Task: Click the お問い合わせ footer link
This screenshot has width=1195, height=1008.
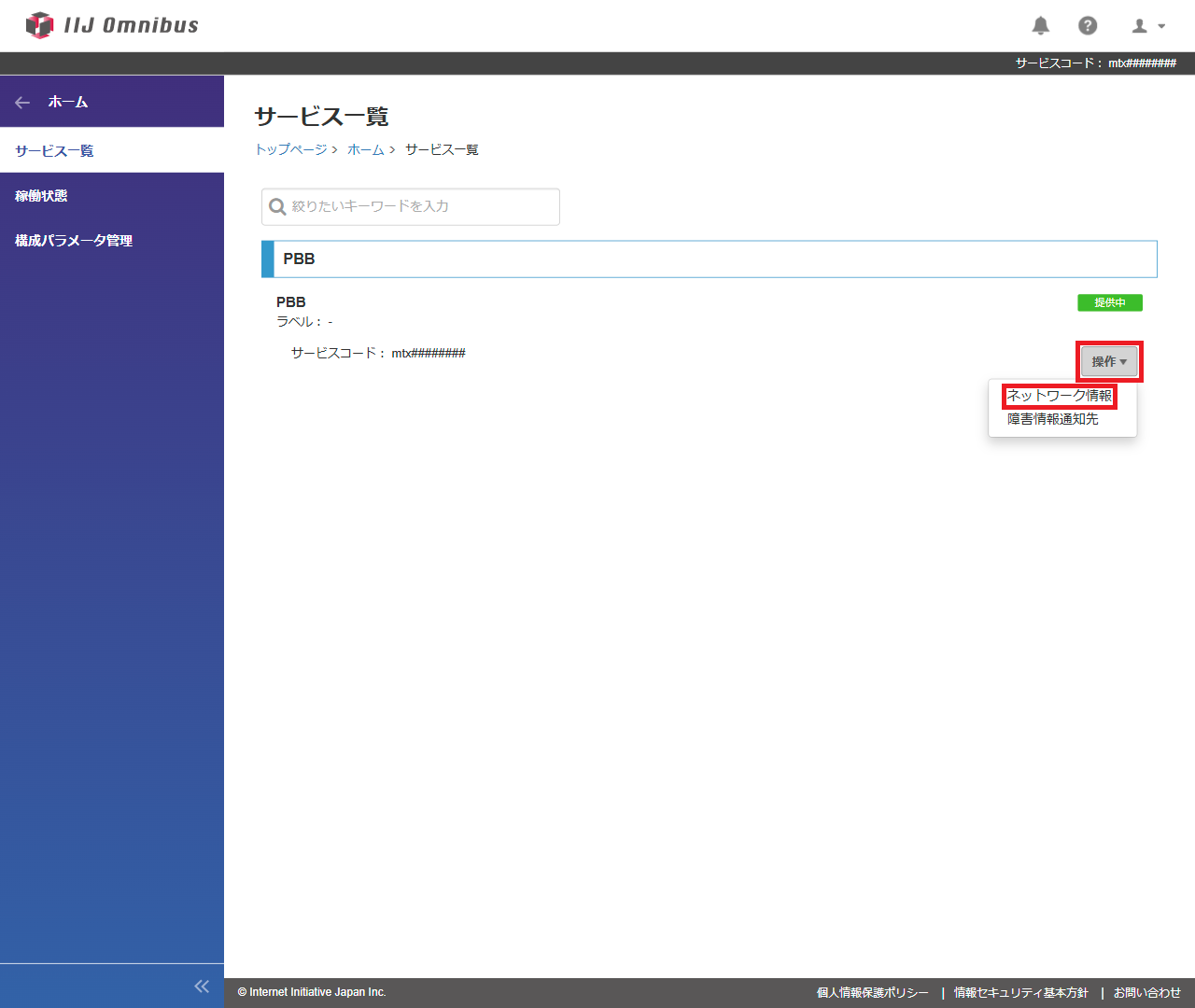Action: tap(1146, 992)
